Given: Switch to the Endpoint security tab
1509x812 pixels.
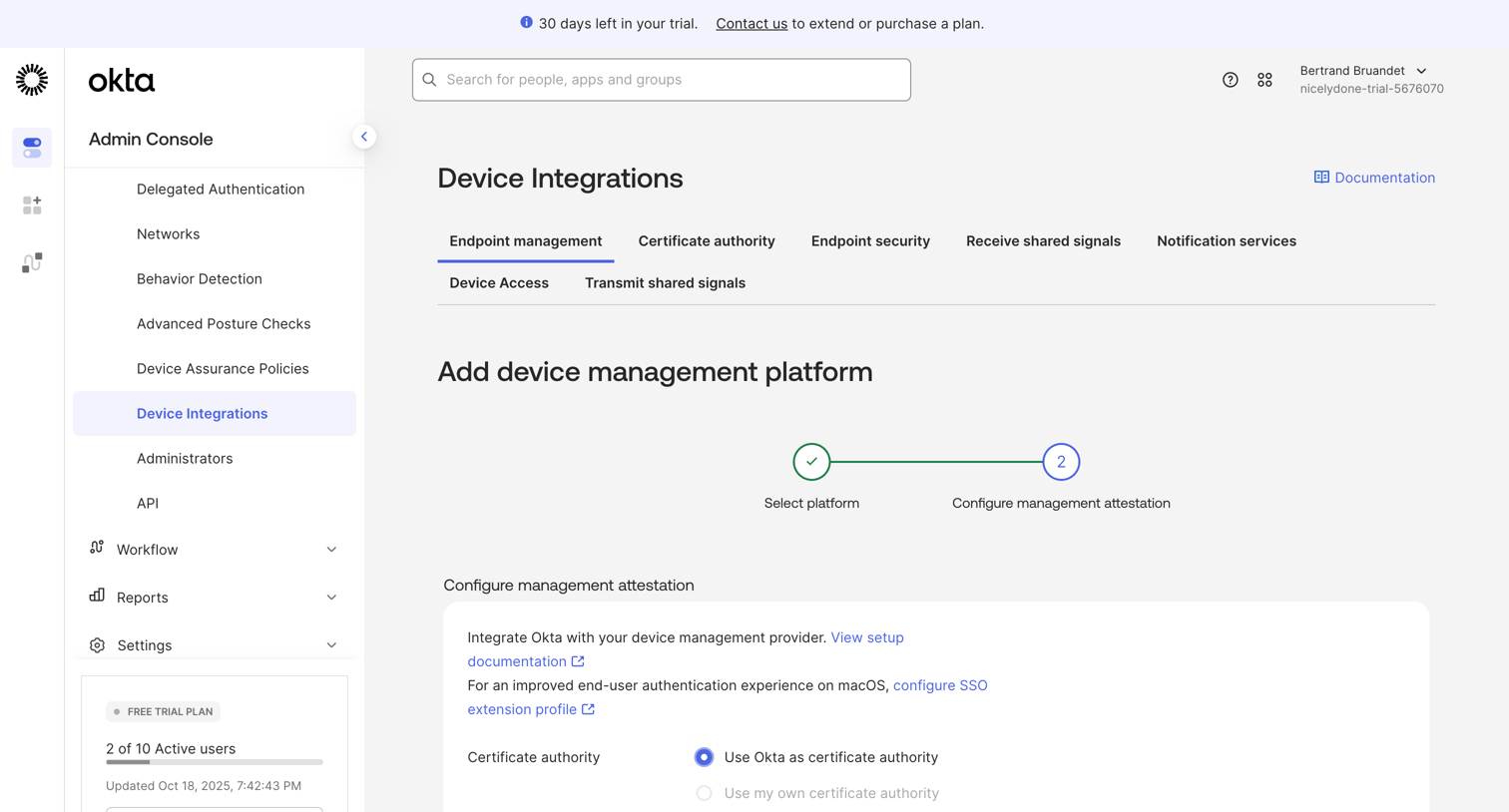Looking at the screenshot, I should pos(870,241).
